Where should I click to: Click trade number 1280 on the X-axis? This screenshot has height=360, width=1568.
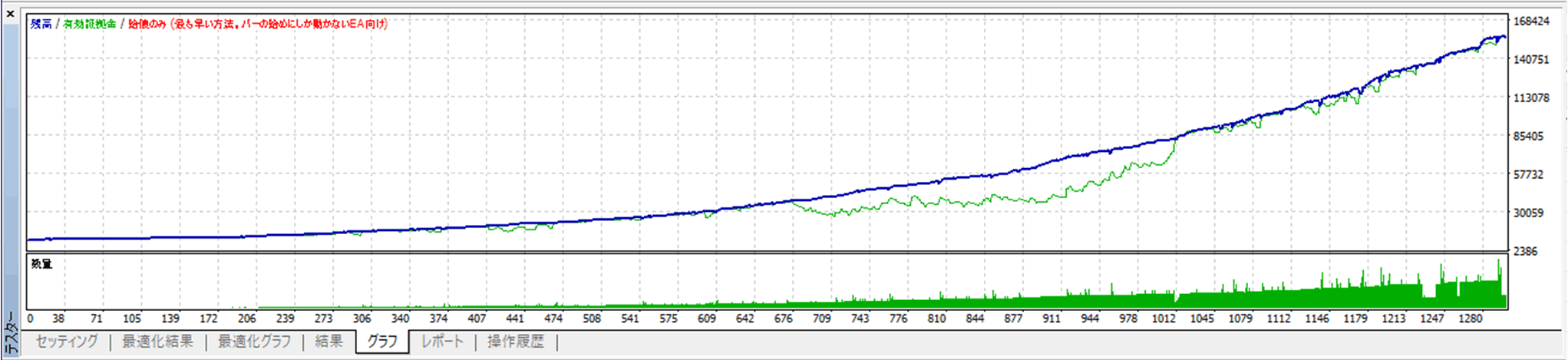point(1471,319)
